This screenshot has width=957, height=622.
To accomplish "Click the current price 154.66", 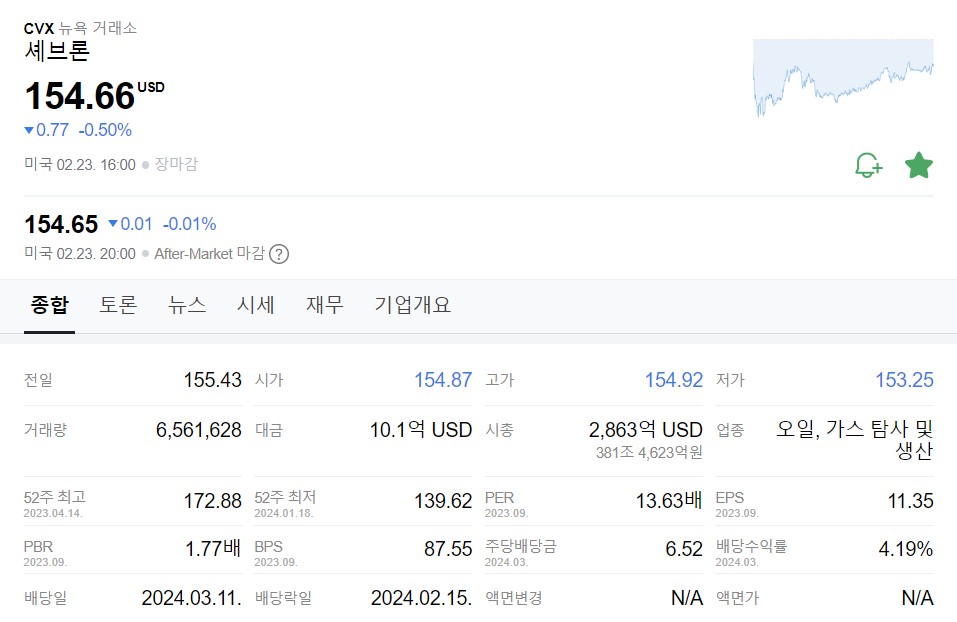I will (80, 96).
